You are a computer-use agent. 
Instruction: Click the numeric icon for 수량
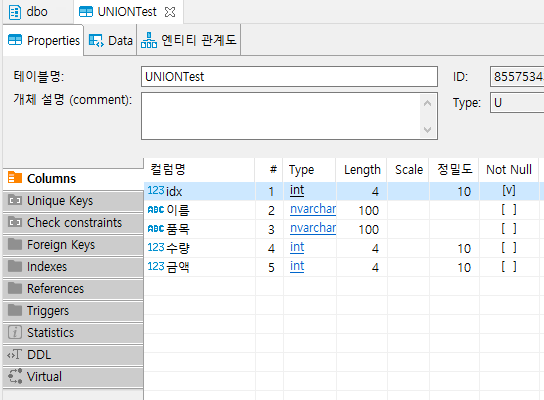(156, 247)
